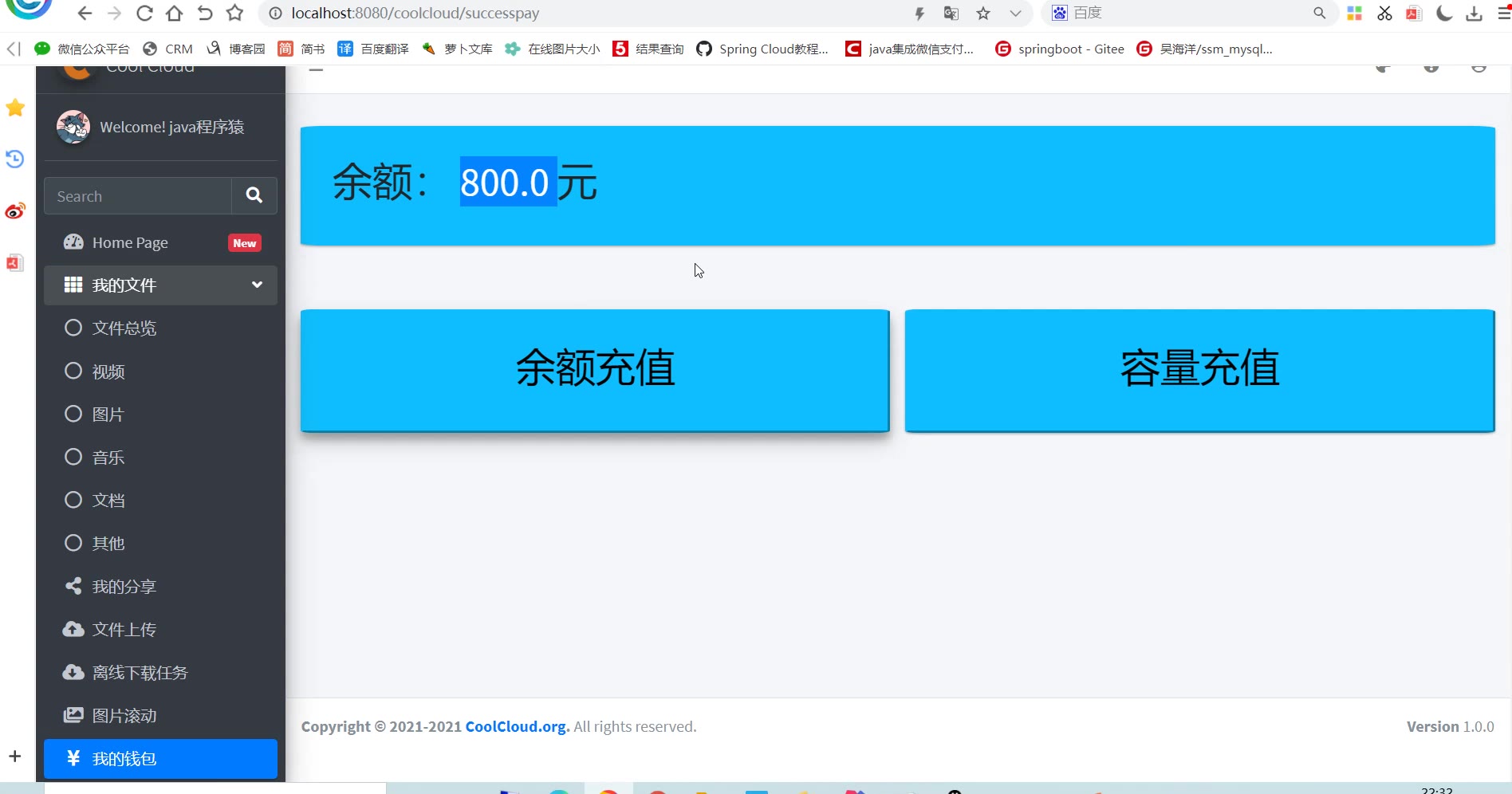Viewport: 1512px width, 794px height.
Task: Select 视频 in the sidebar
Action: click(161, 371)
